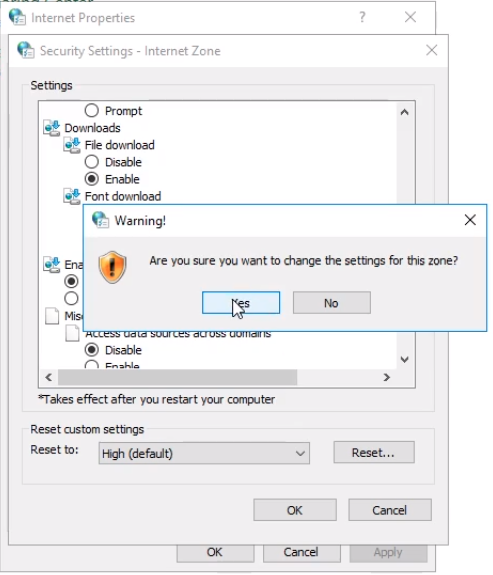Select Disable under Access data sources

pos(92,350)
